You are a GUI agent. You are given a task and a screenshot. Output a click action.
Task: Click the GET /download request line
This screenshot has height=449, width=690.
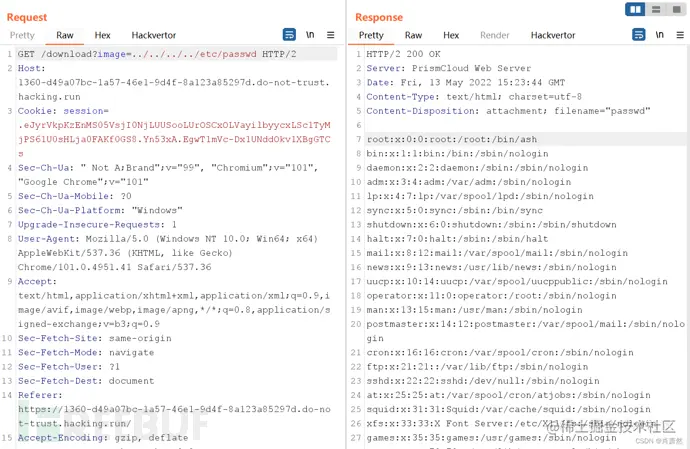157,54
